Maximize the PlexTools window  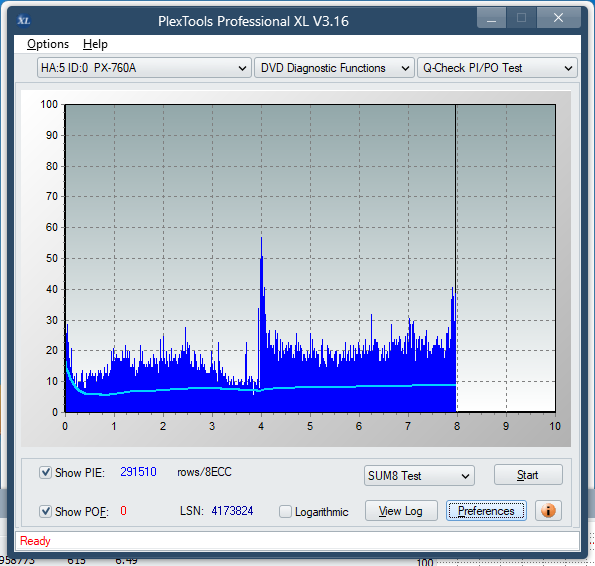pos(521,18)
